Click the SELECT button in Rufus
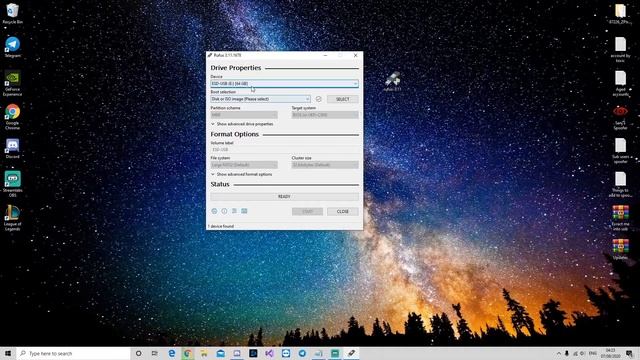Viewport: 640px width, 360px height. (342, 99)
